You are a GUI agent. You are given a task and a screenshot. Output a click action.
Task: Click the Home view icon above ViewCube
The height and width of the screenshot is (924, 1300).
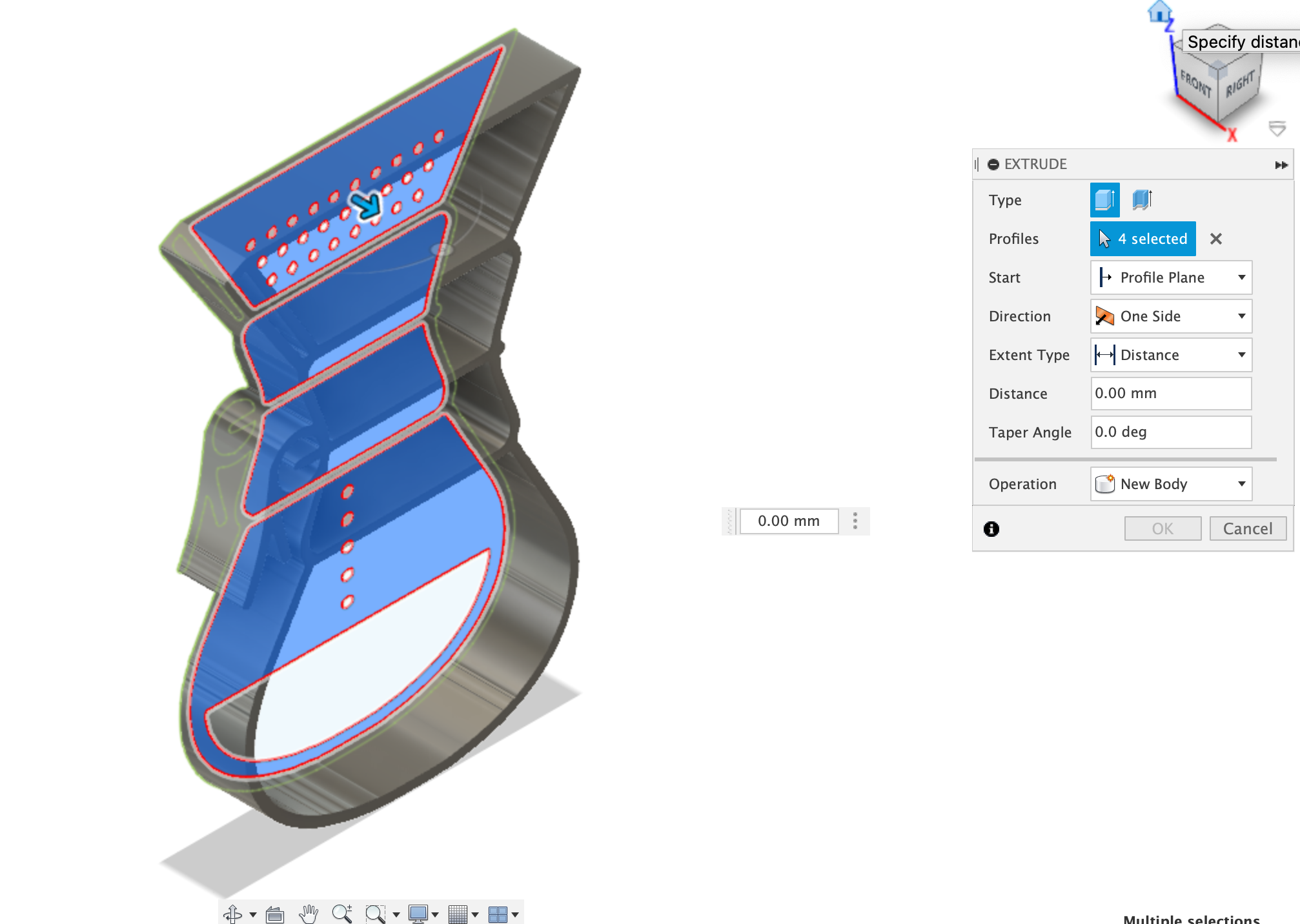pyautogui.click(x=1159, y=11)
